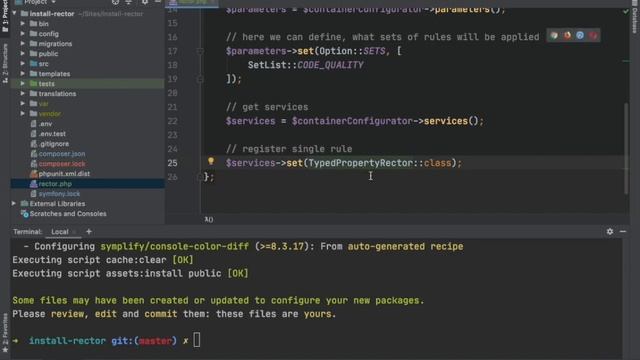Click the editor vertical scrollbar

click(x=626, y=149)
